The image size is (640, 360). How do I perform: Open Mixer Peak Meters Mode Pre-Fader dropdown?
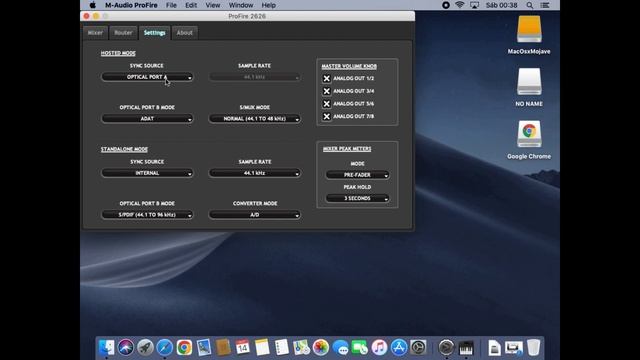click(x=357, y=175)
